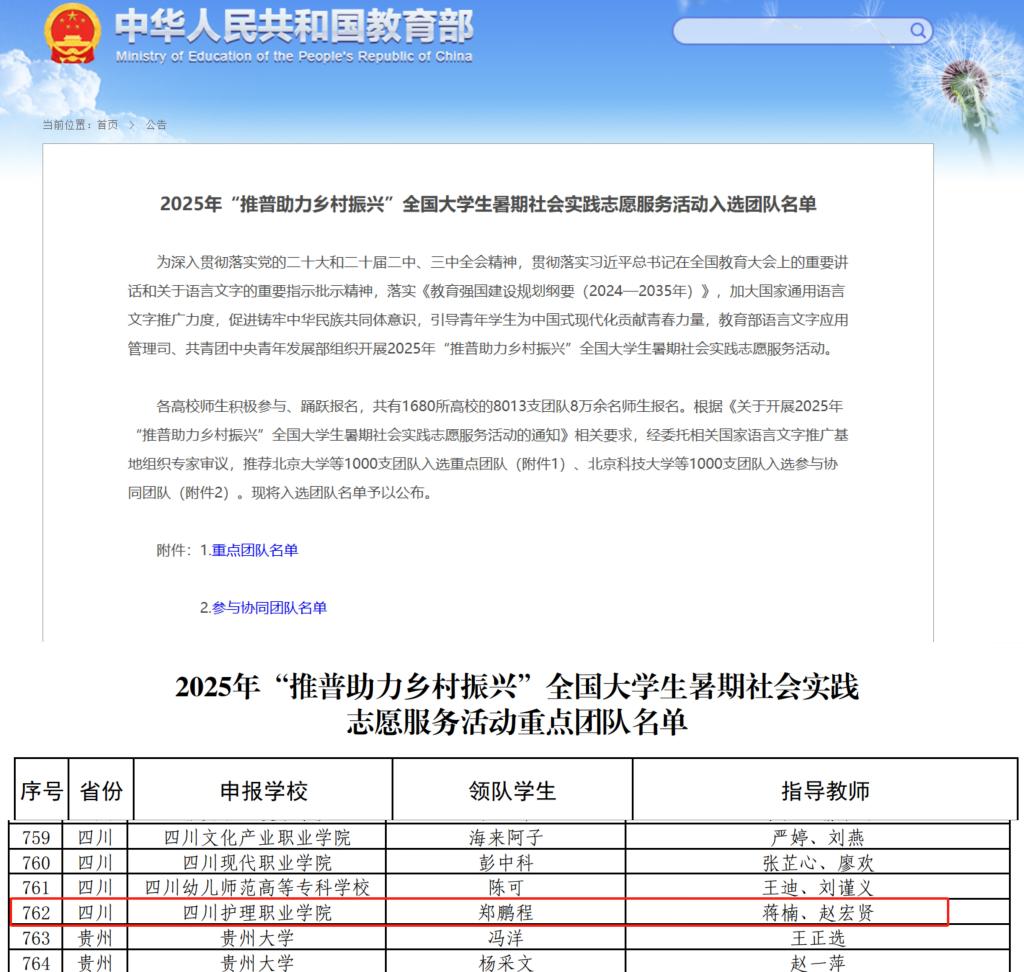This screenshot has width=1024, height=972.
Task: Click the national emblem logo
Action: [72, 33]
